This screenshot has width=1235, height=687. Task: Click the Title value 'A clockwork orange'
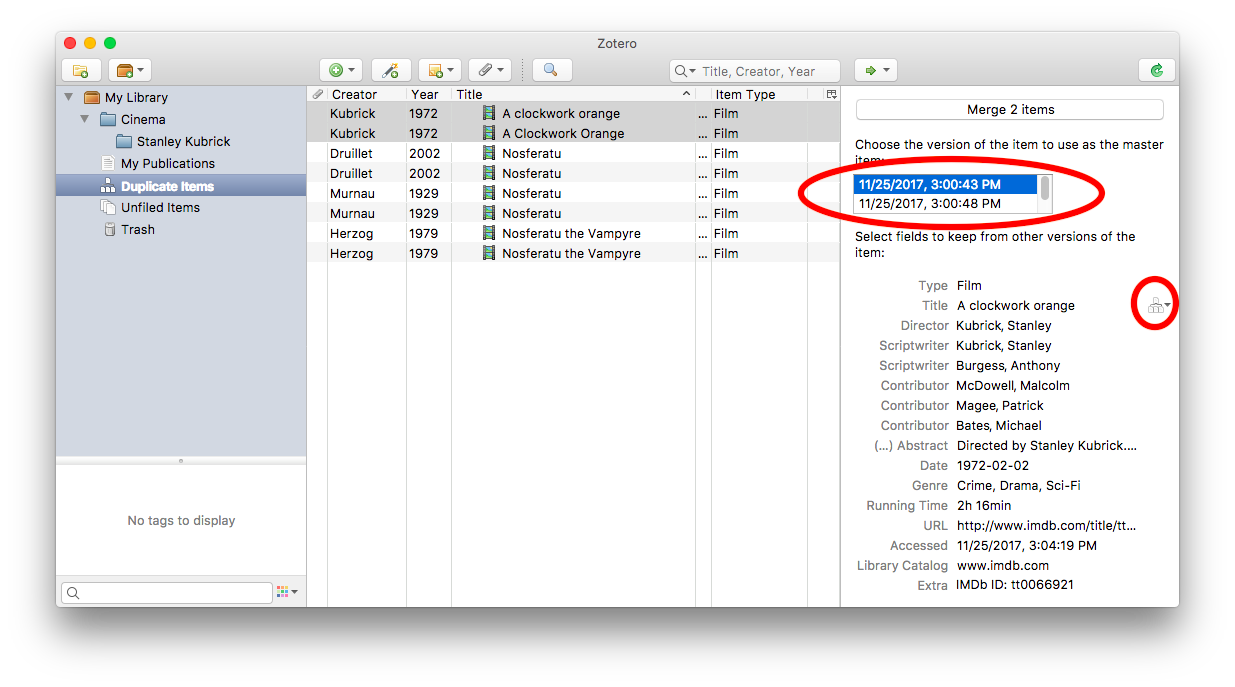pyautogui.click(x=1015, y=305)
